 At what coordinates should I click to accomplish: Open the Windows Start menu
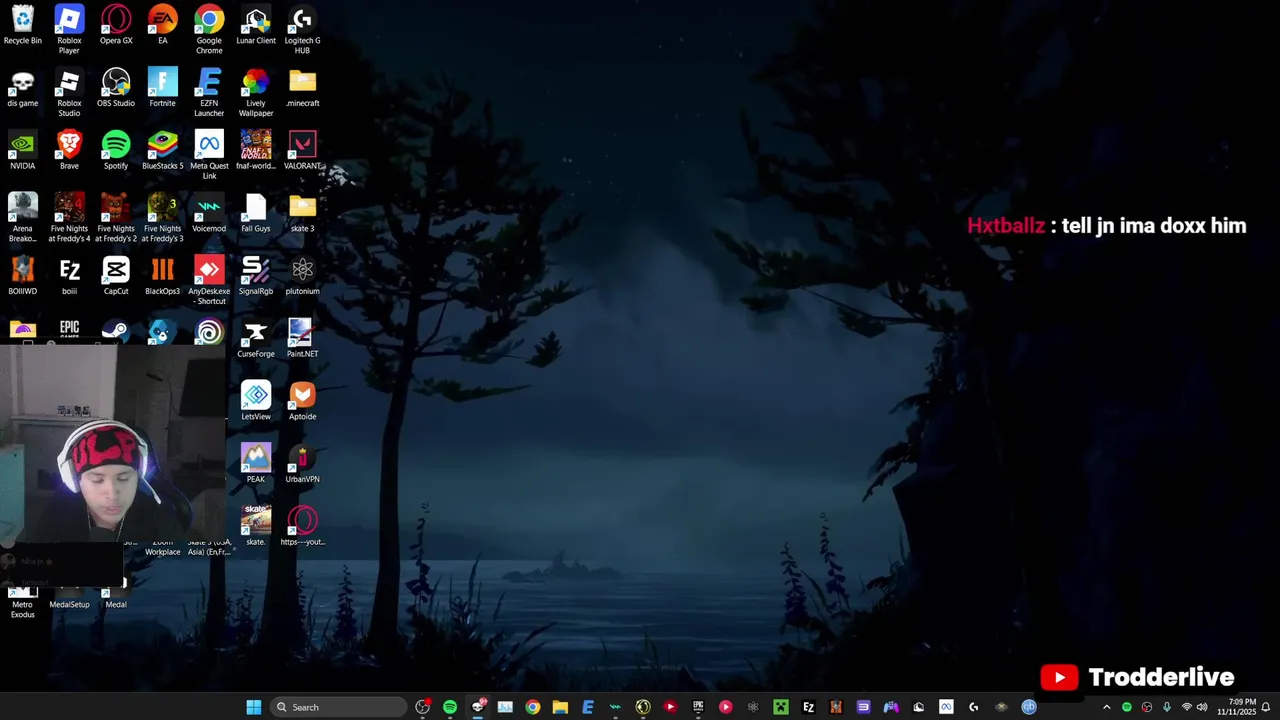254,707
